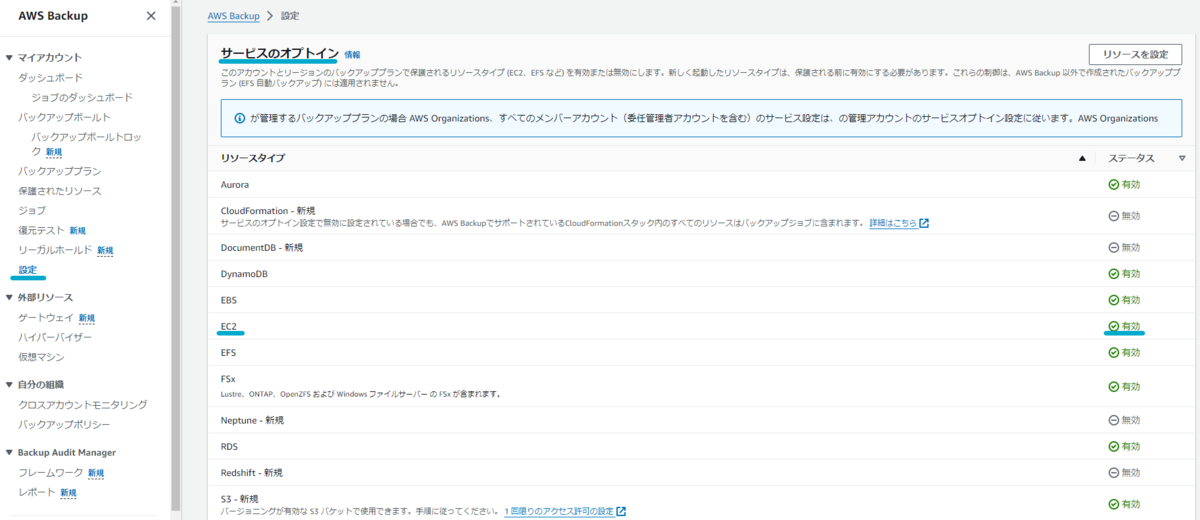Sort by ステータス column arrow
This screenshot has height=520, width=1200.
click(x=1182, y=158)
